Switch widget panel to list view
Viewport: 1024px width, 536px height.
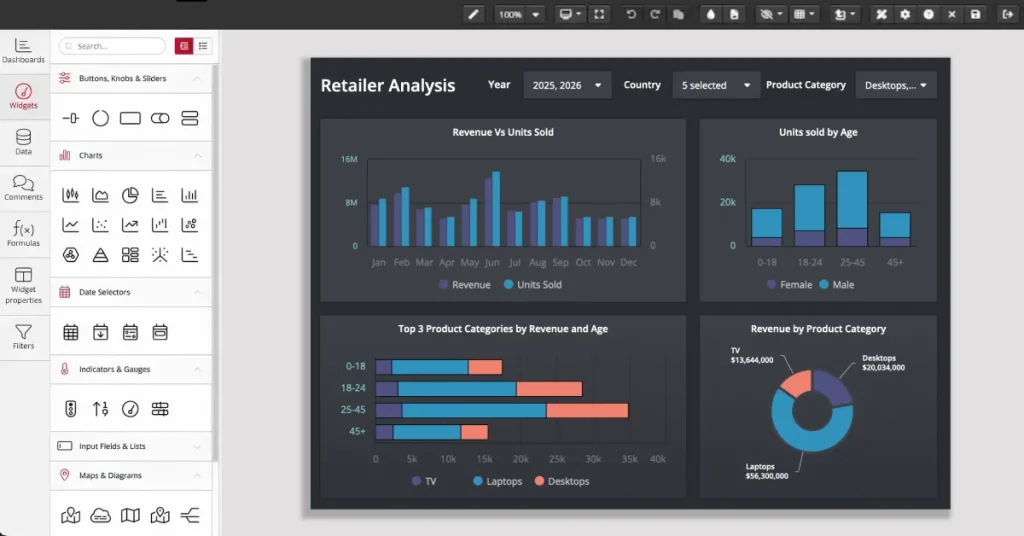pyautogui.click(x=203, y=46)
